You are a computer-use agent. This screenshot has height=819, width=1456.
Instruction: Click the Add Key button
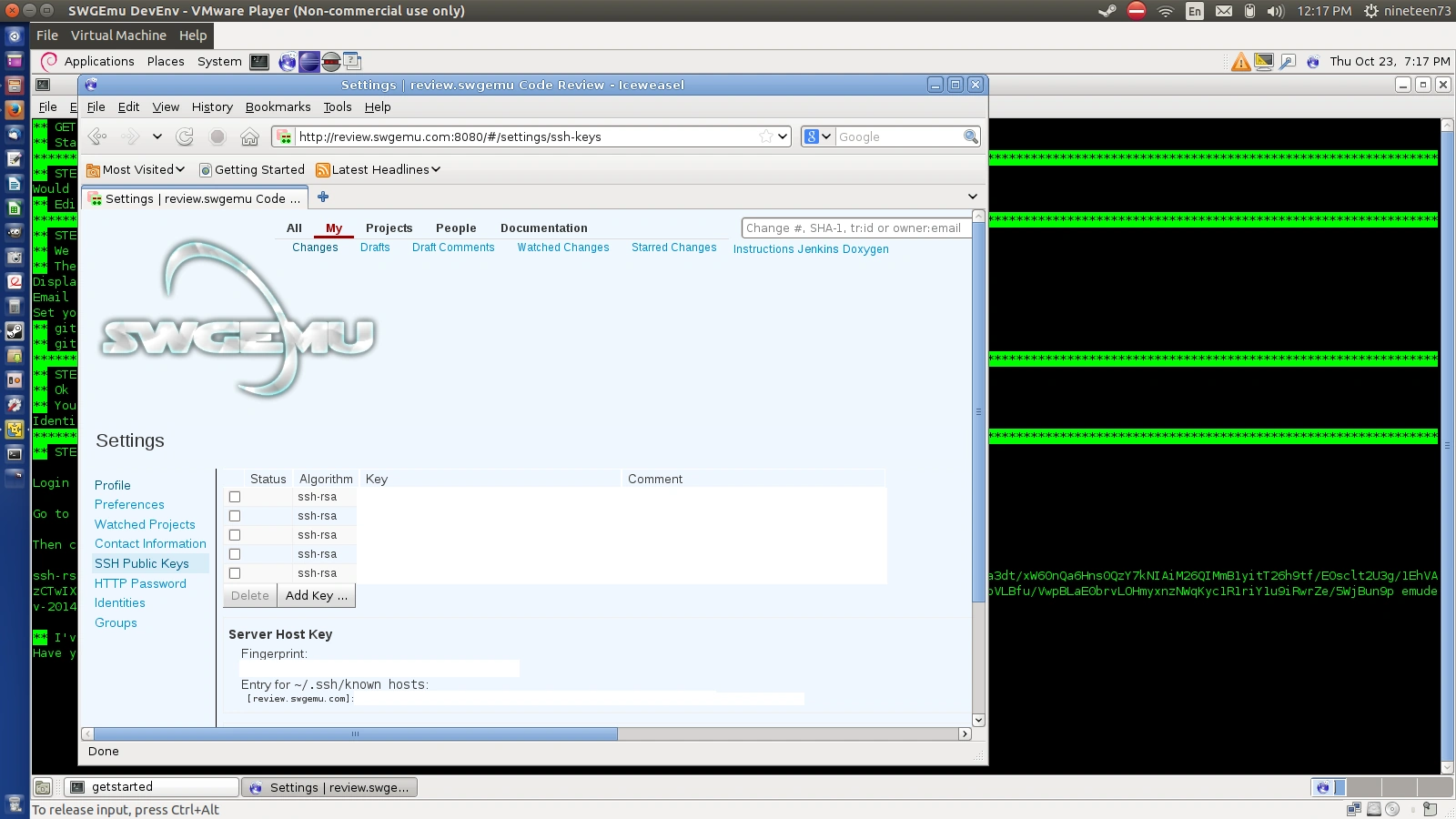316,596
